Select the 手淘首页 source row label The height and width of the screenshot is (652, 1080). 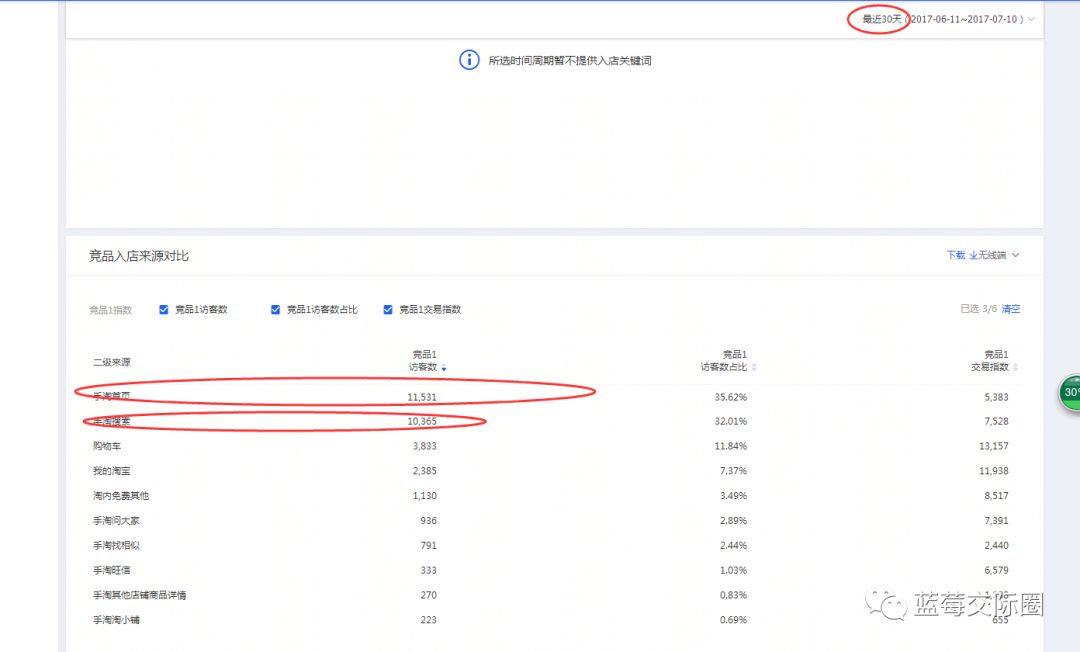click(x=112, y=396)
